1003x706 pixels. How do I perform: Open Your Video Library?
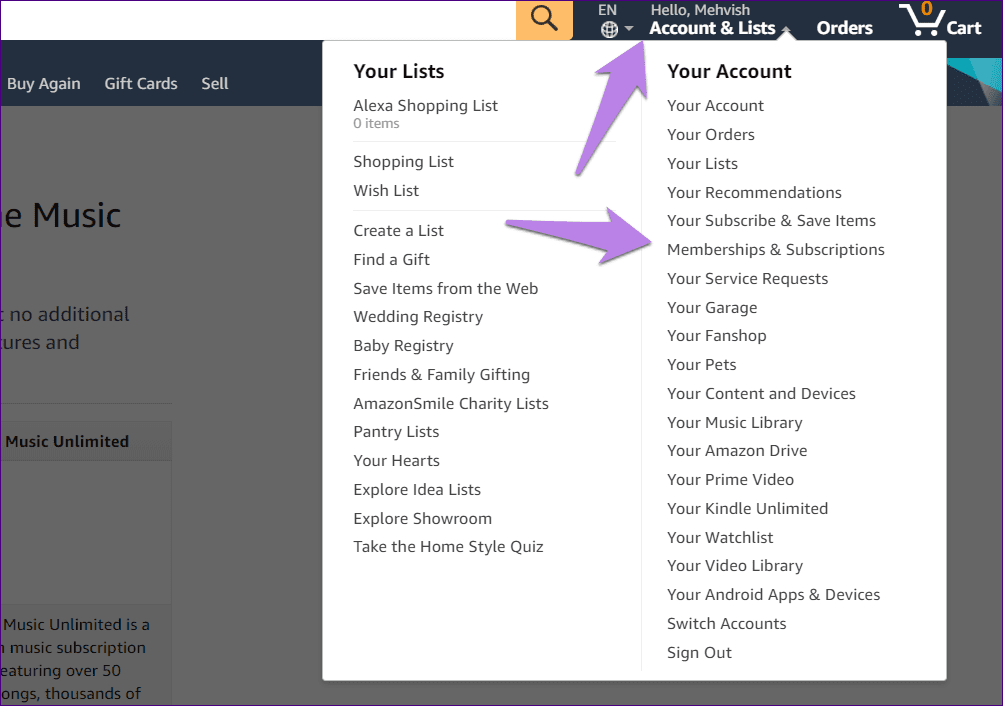(735, 566)
